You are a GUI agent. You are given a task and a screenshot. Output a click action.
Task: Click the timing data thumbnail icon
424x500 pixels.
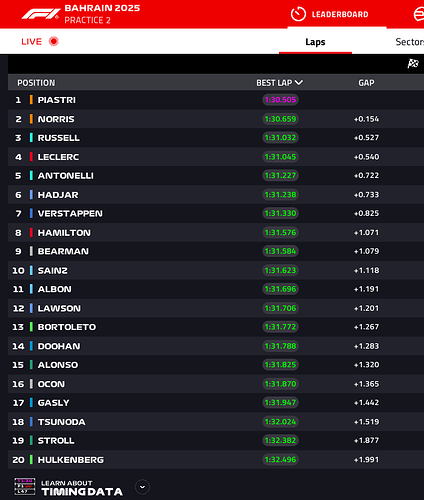[25, 486]
